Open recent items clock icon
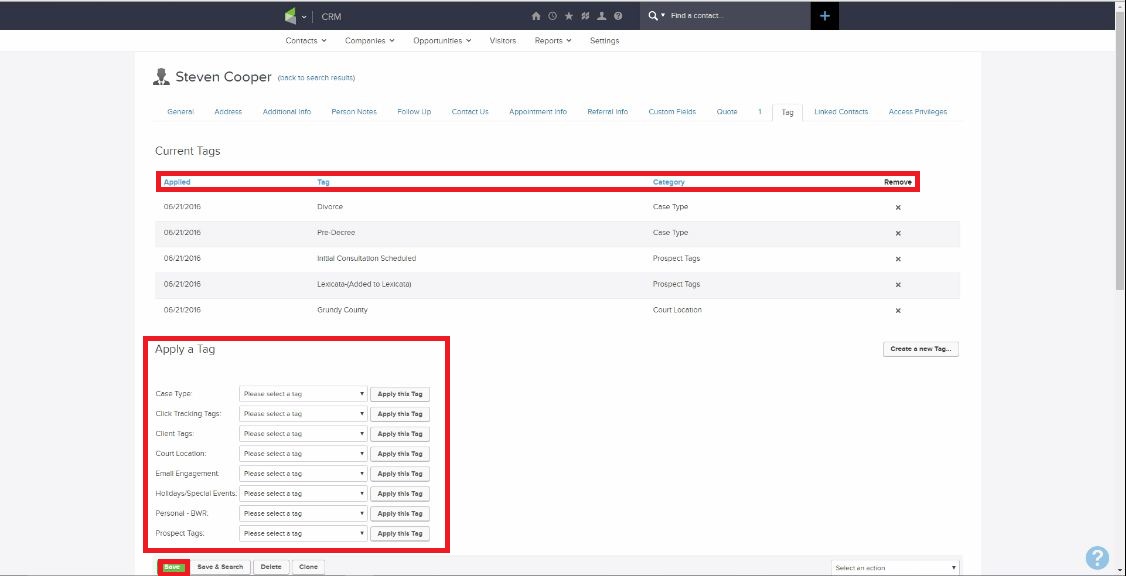Image resolution: width=1126 pixels, height=576 pixels. tap(552, 16)
